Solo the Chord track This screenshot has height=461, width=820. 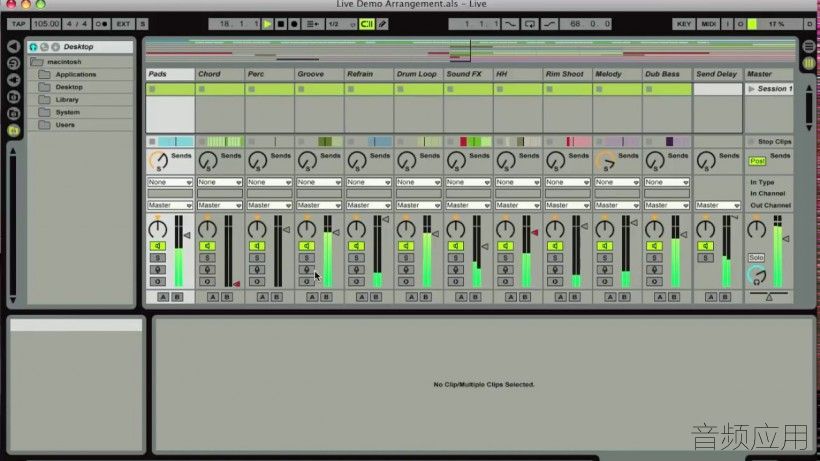207,258
